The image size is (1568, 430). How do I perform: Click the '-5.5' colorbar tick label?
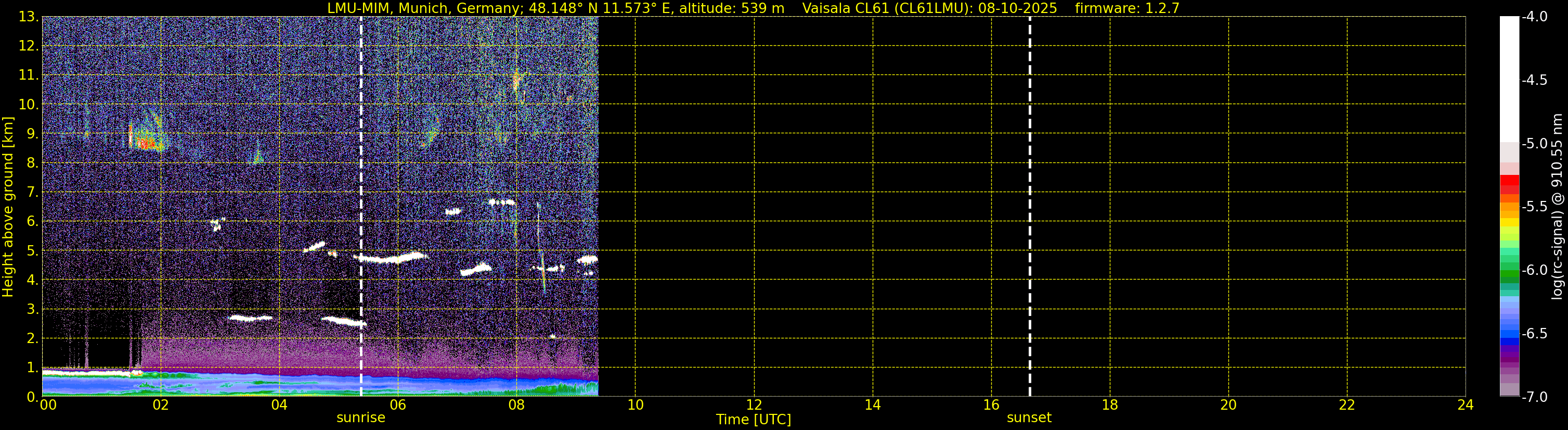point(1534,207)
